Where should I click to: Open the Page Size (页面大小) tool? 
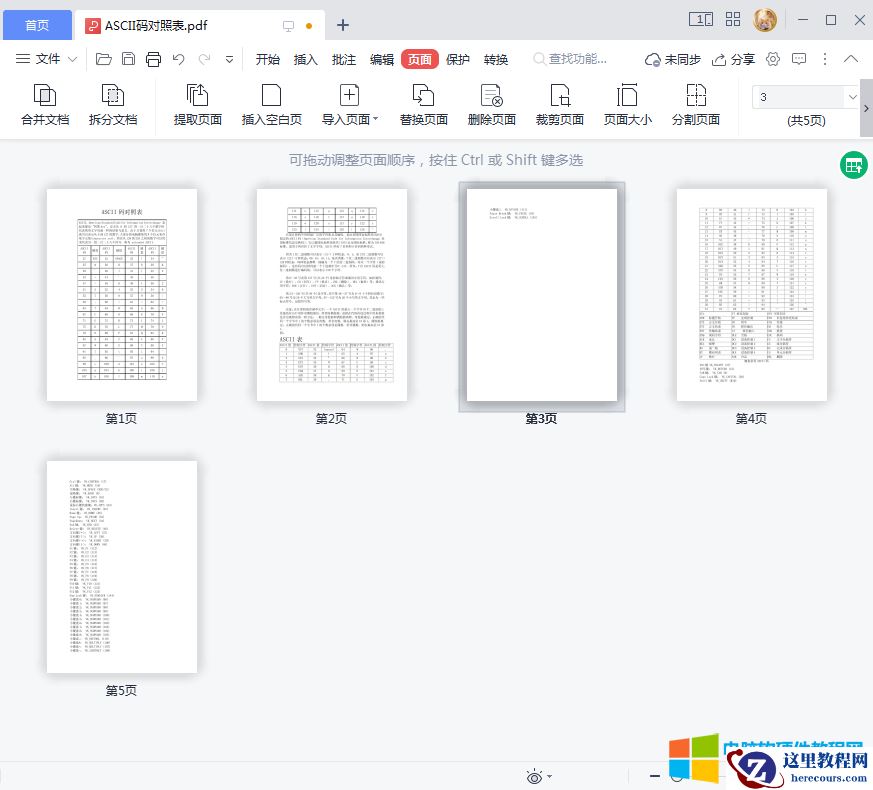pos(627,104)
